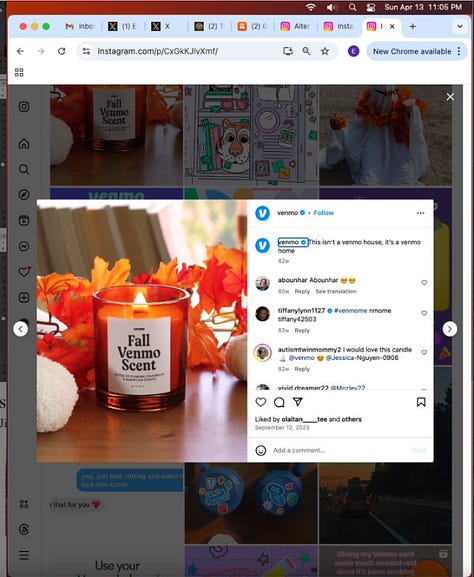Image resolution: width=474 pixels, height=577 pixels.
Task: Open the More hamburger menu in sidebar
Action: click(x=24, y=555)
